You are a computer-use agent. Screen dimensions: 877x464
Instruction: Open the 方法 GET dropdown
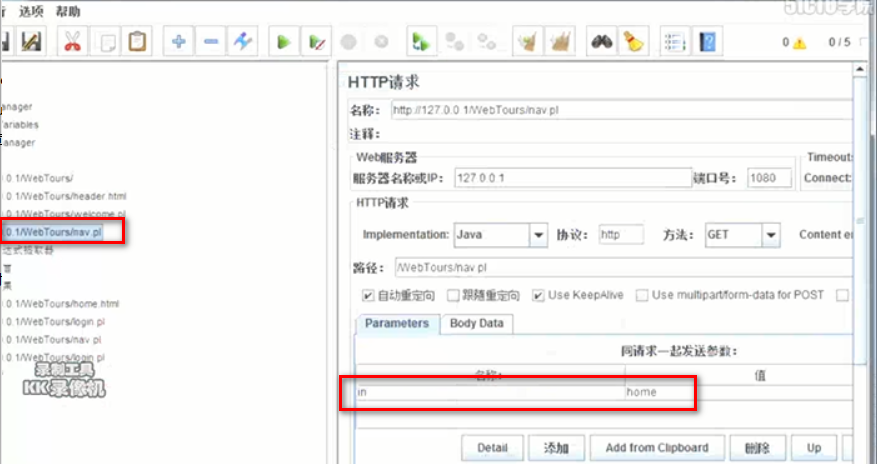[x=771, y=235]
